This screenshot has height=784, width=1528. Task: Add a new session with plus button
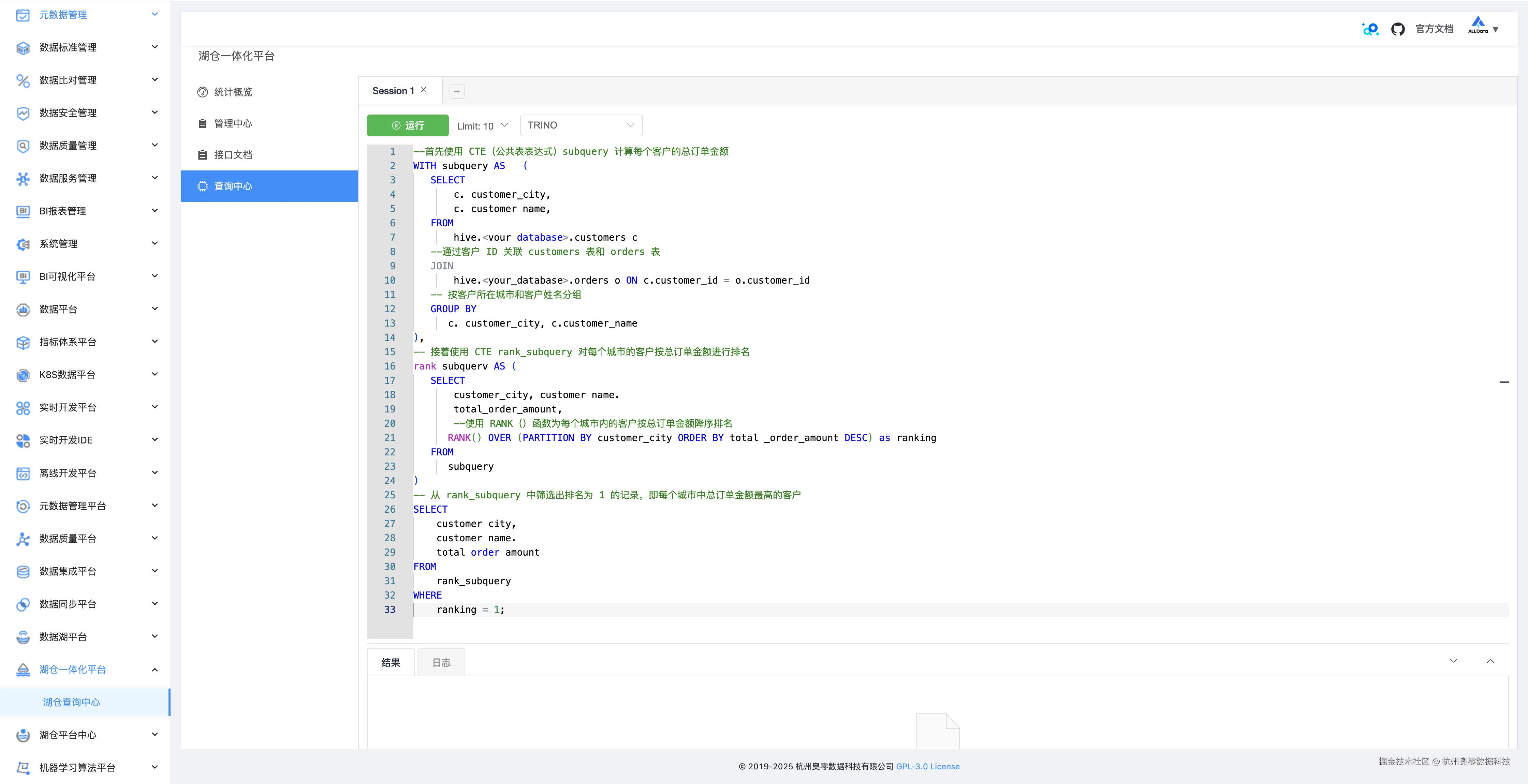point(457,91)
